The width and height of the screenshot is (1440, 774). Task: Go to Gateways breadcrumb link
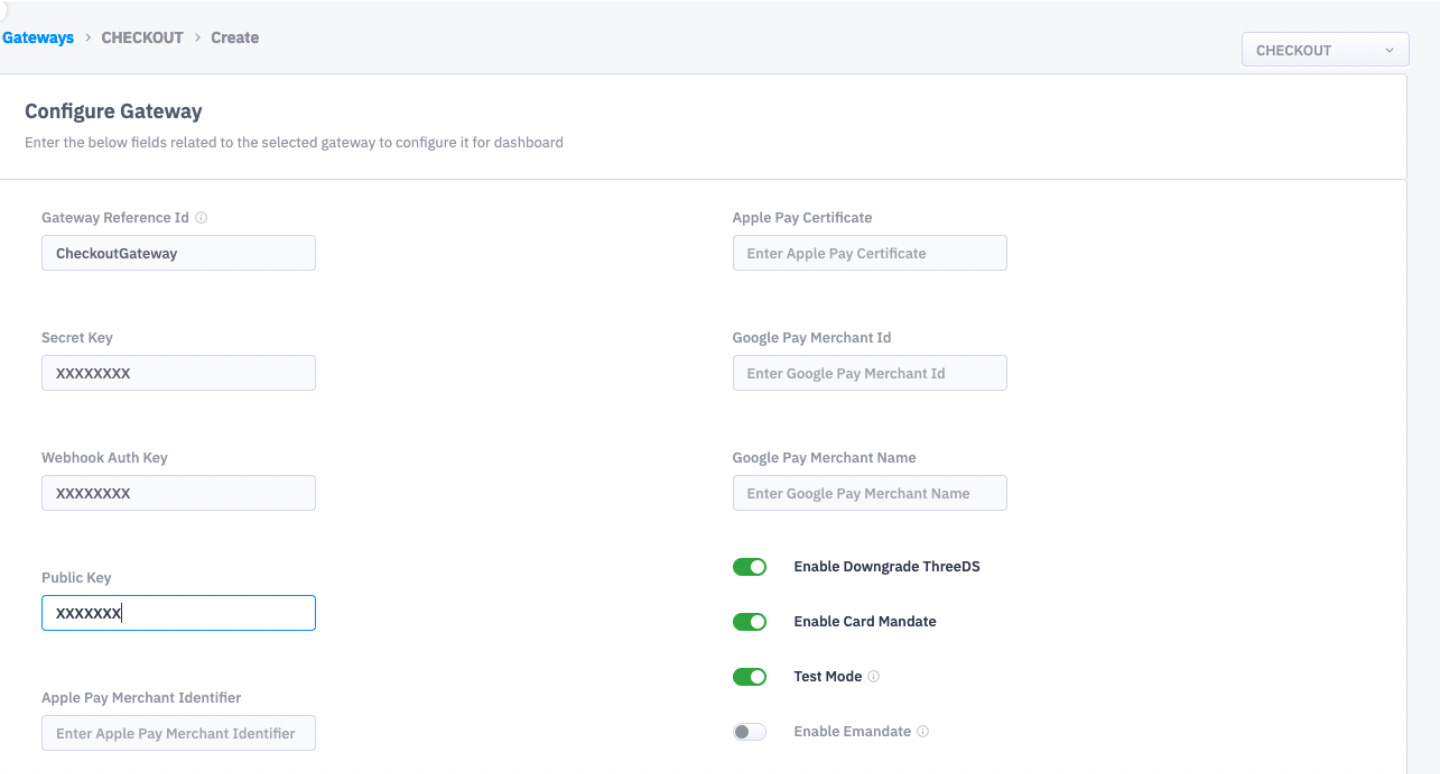(38, 38)
